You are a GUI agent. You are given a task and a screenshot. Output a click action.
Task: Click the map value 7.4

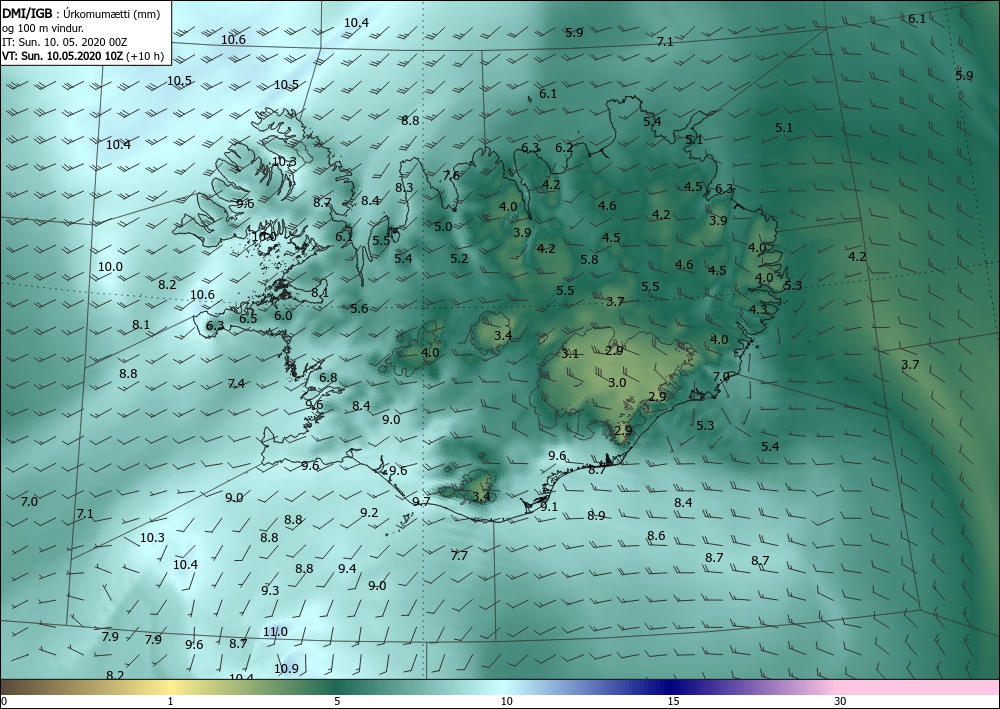(236, 384)
